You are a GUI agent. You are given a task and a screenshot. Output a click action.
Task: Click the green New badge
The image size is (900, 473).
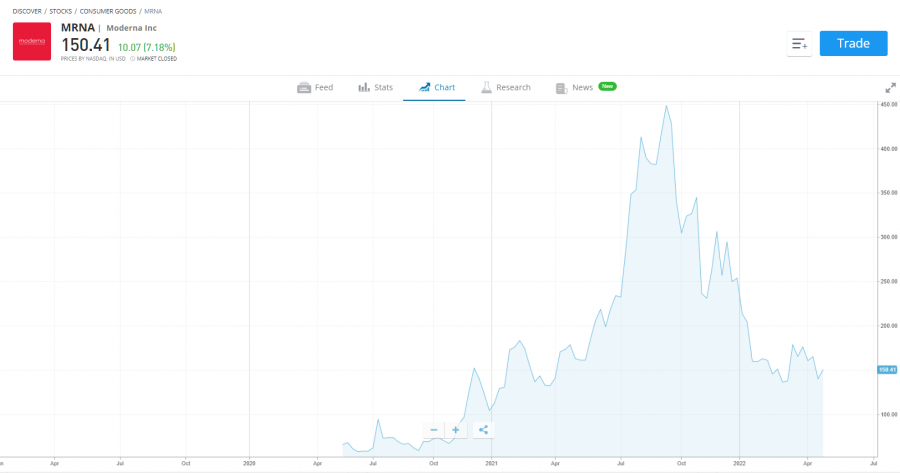(x=607, y=86)
